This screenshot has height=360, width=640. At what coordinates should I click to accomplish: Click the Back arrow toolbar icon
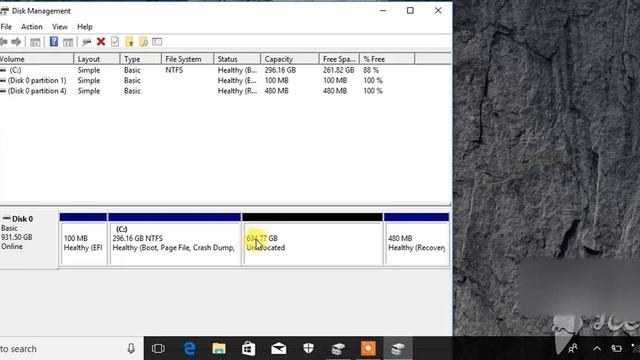4,42
